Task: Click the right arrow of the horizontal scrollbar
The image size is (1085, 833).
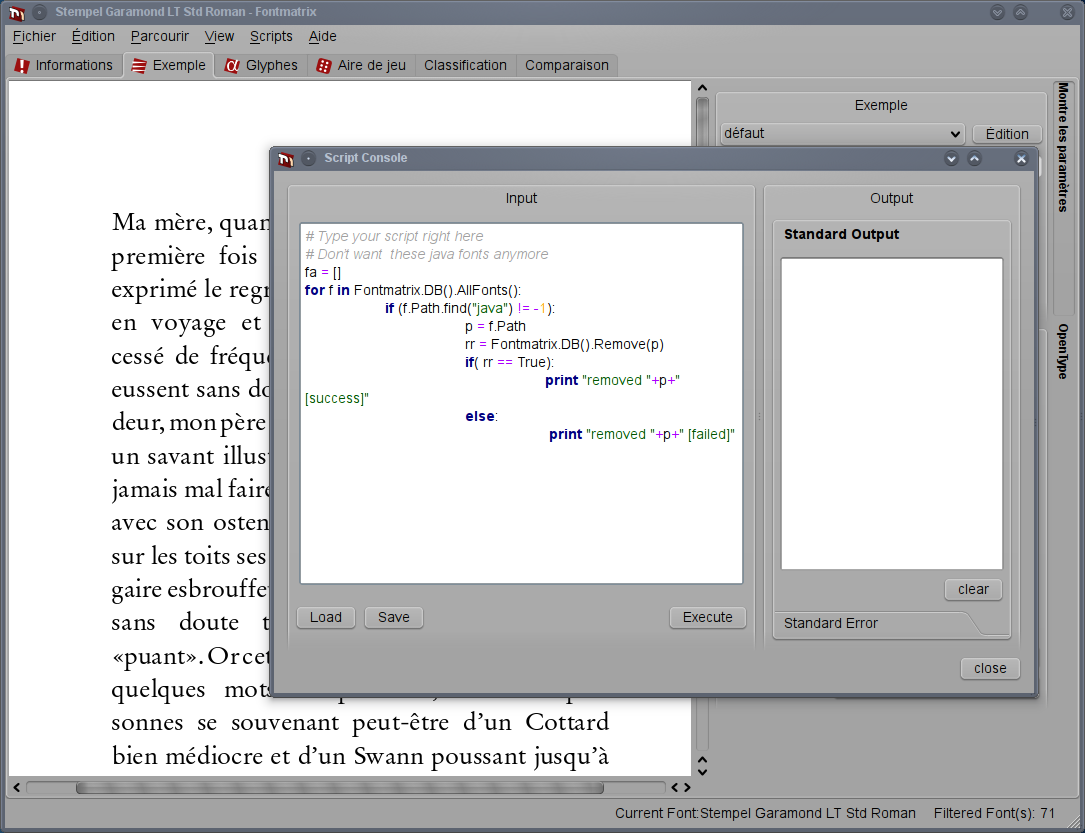Action: (686, 787)
